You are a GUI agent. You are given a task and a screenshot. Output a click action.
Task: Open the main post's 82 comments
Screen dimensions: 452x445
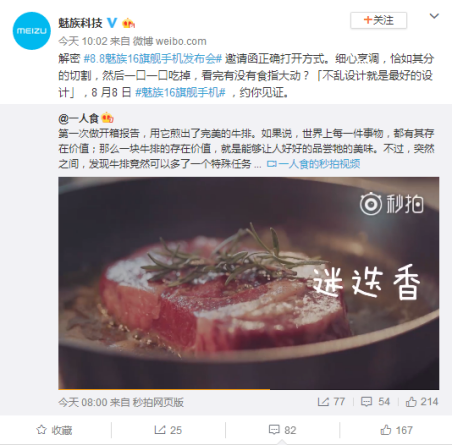click(x=282, y=430)
